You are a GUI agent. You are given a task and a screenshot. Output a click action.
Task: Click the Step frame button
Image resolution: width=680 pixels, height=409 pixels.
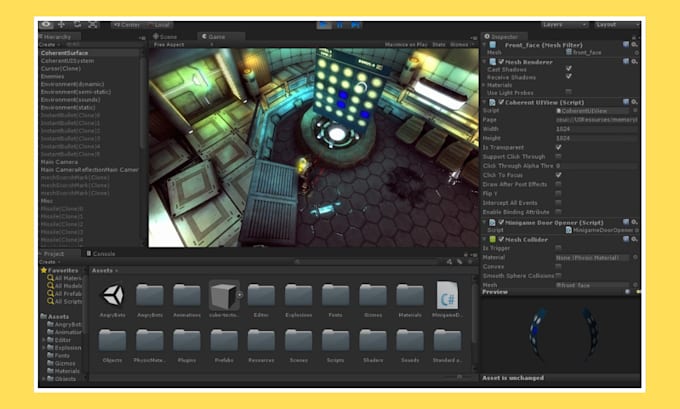(x=355, y=25)
